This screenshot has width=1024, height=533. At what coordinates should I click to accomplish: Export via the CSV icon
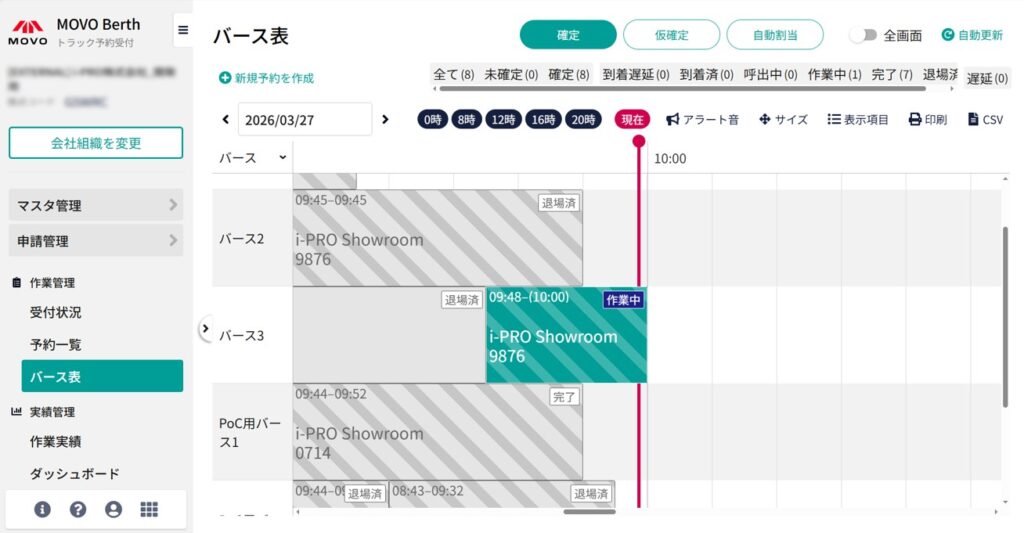click(974, 120)
